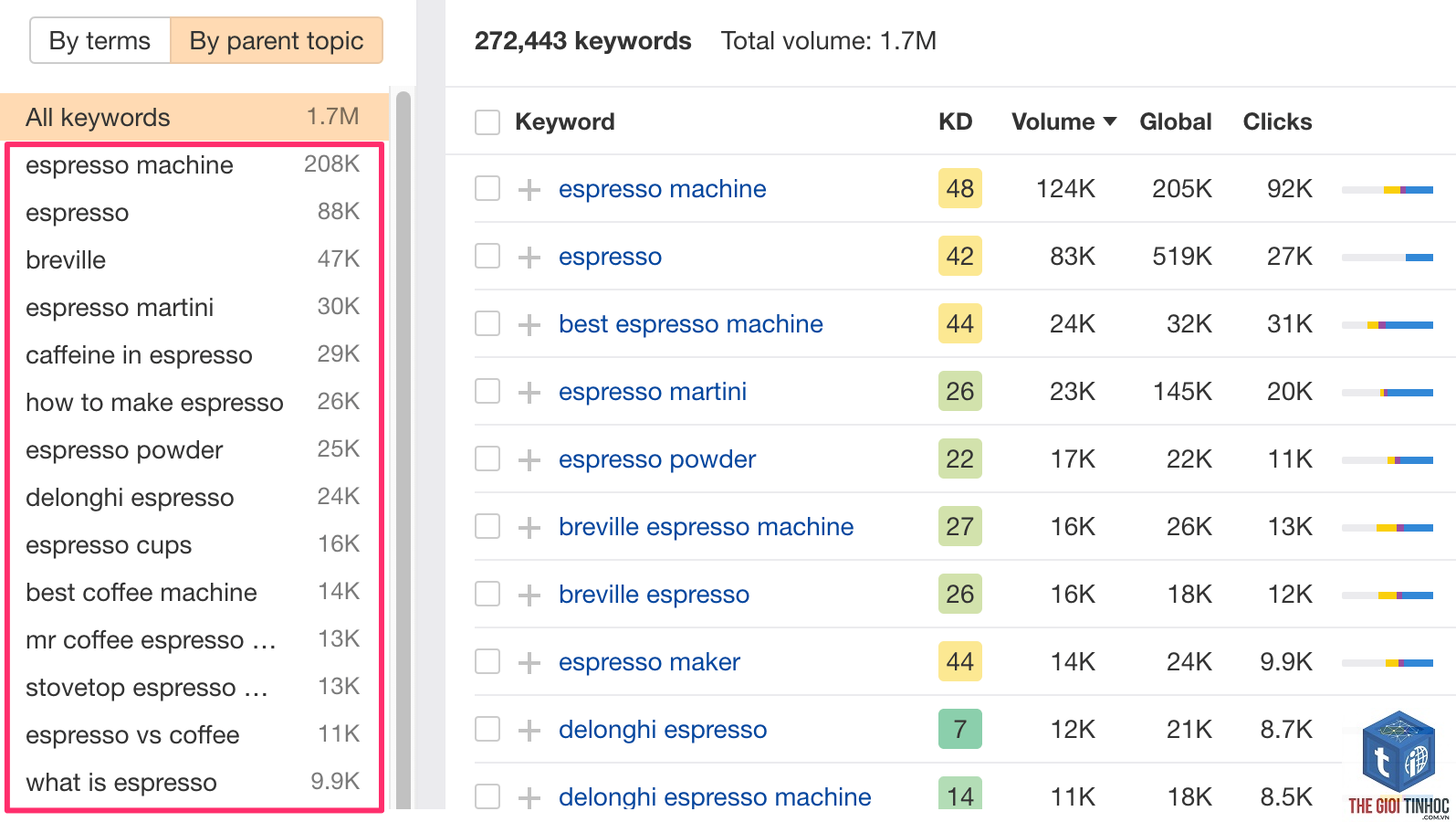Click plus icon next to espresso machine keyword
This screenshot has width=1456, height=822.
pos(529,189)
